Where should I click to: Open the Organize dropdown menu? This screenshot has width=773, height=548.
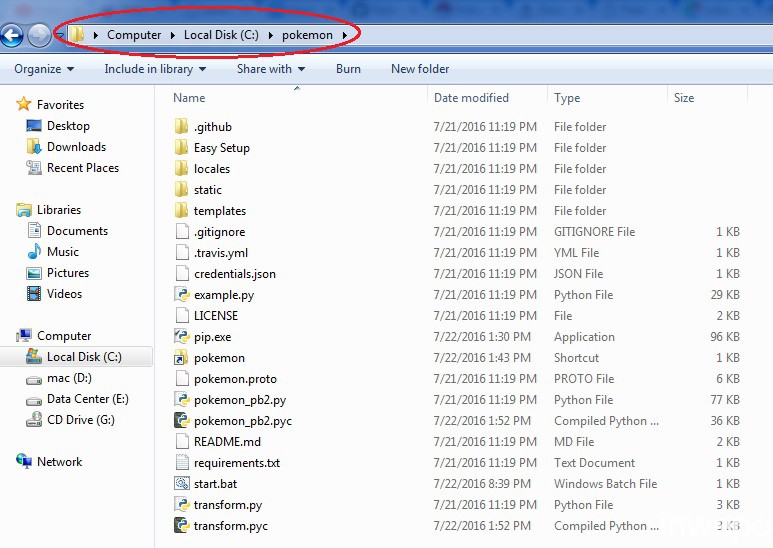tap(44, 69)
